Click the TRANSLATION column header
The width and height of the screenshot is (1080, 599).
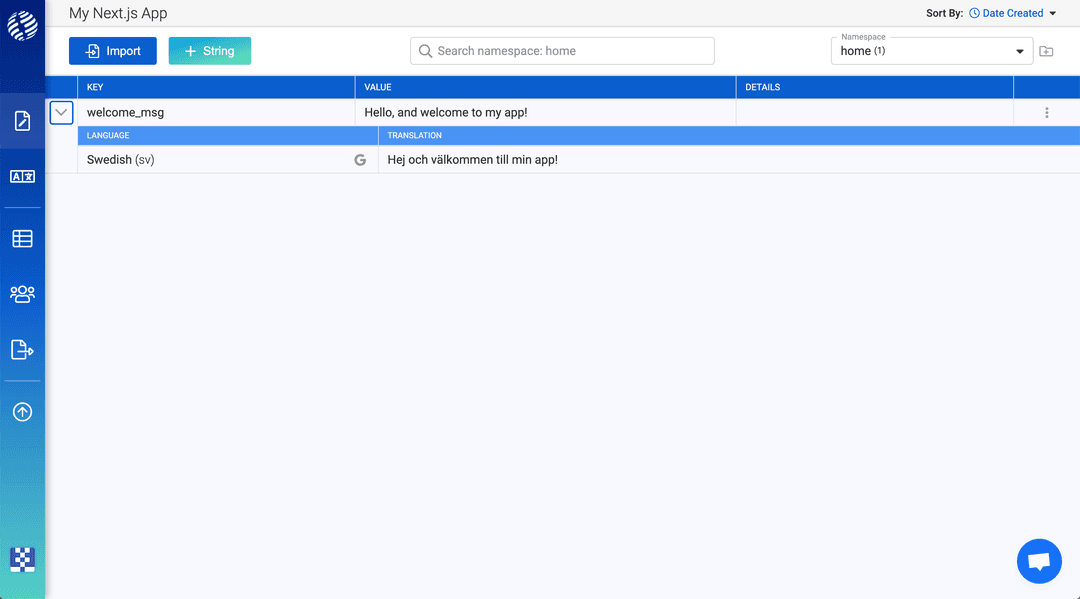(x=414, y=135)
